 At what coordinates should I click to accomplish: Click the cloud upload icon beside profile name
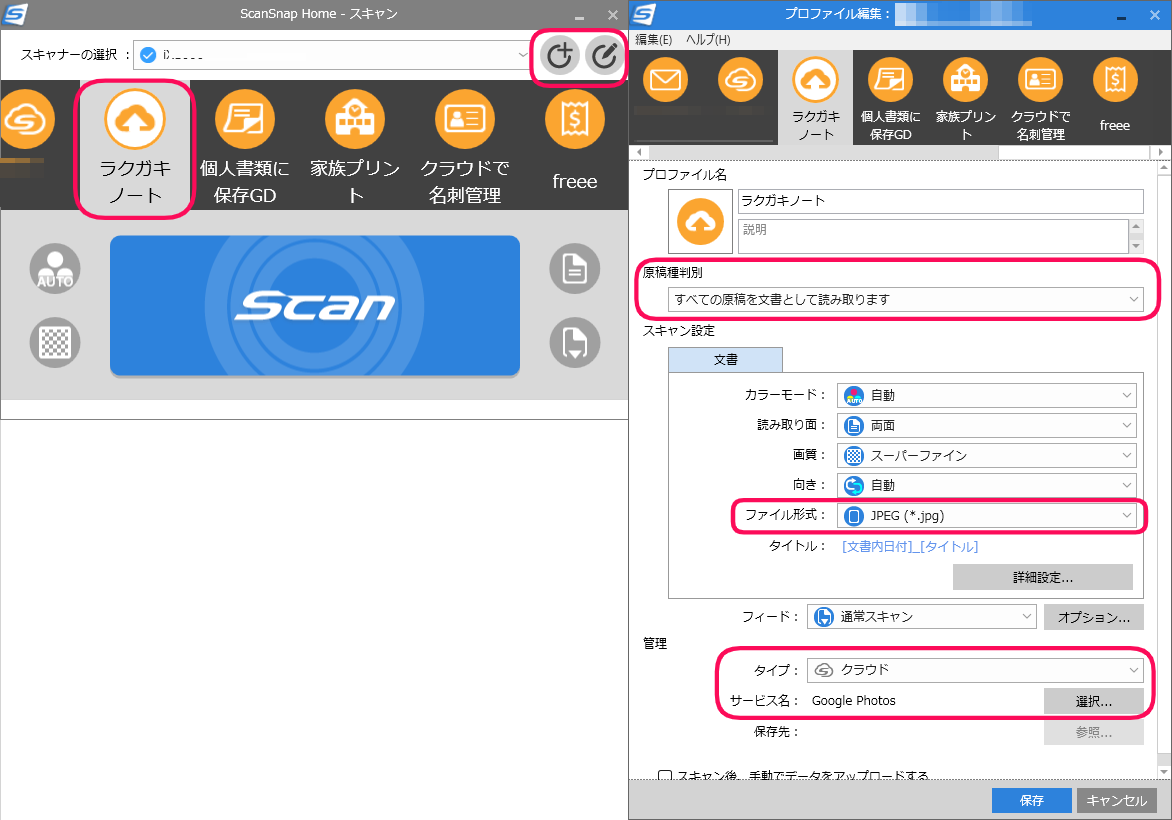pos(700,221)
